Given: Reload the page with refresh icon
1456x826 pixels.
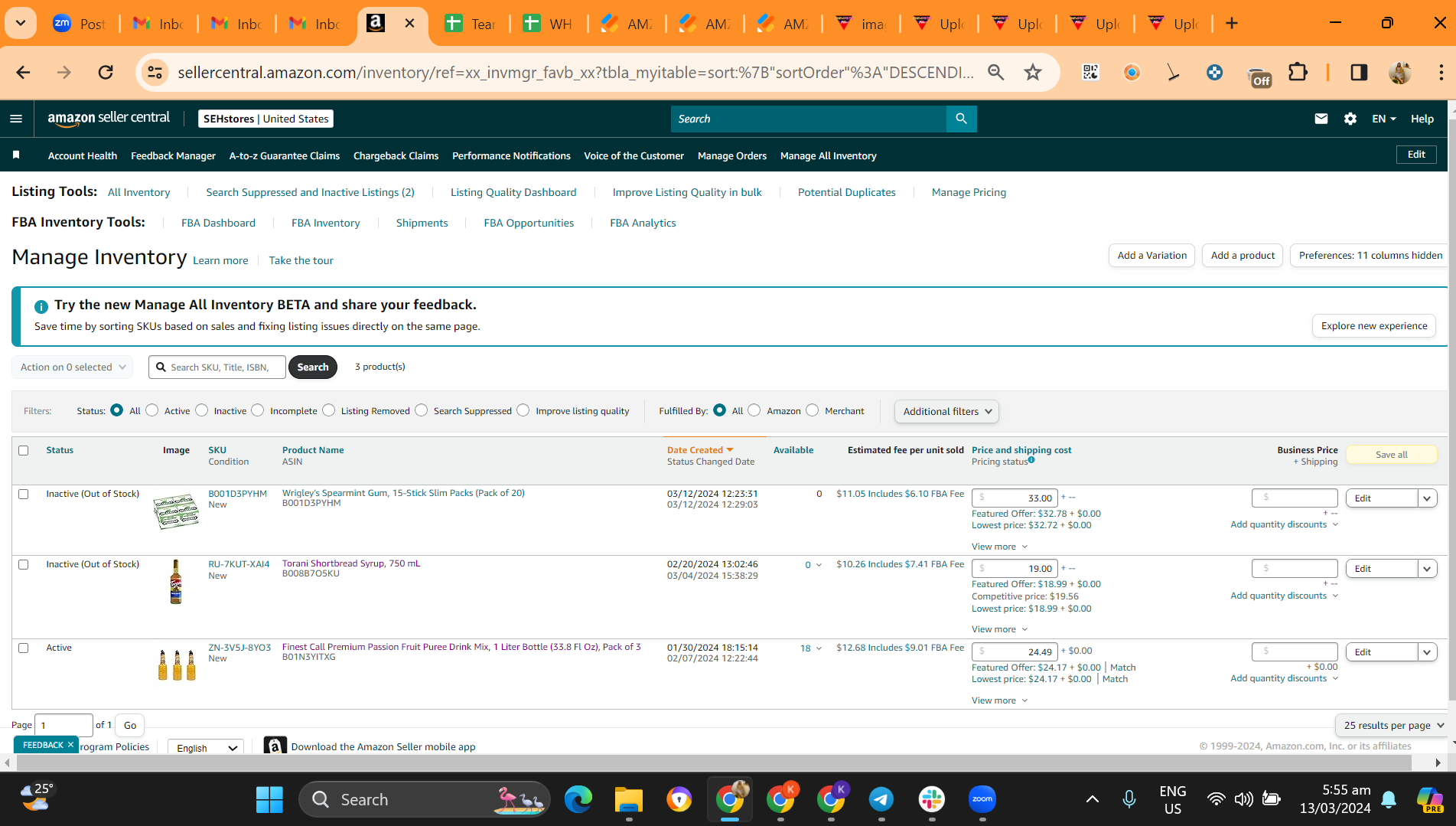Looking at the screenshot, I should click(106, 72).
